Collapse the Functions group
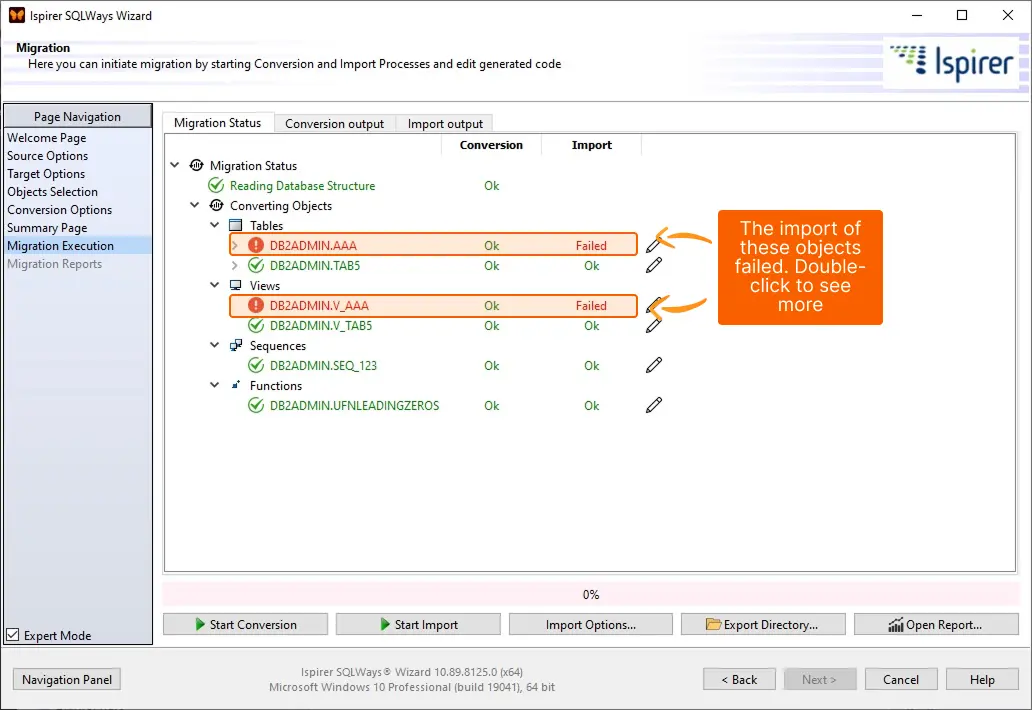 215,385
